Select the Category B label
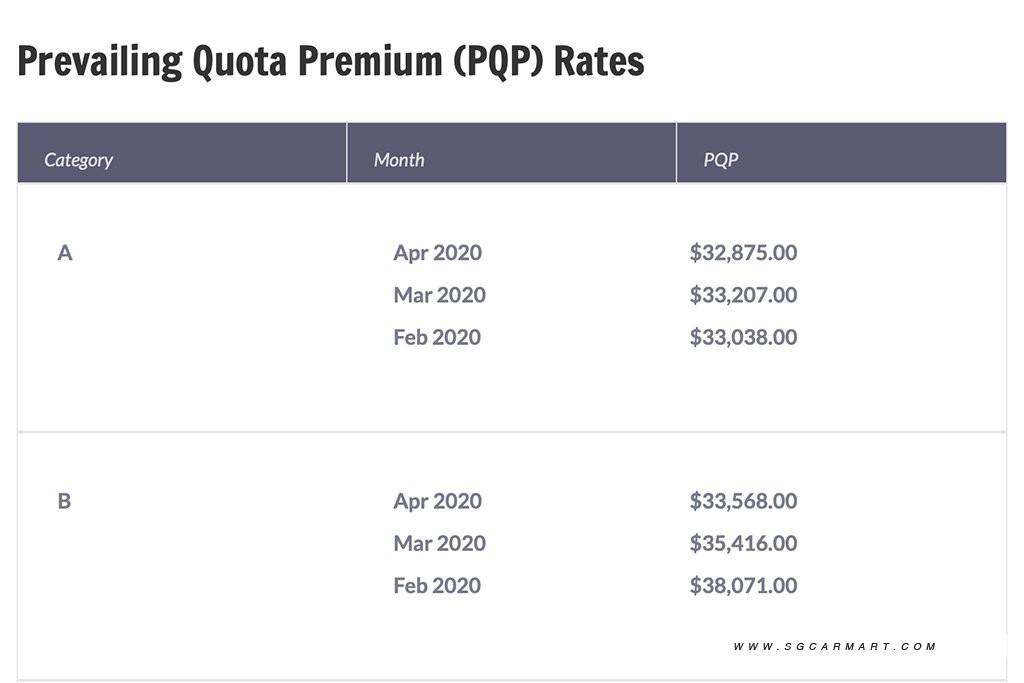Image resolution: width=1024 pixels, height=683 pixels. click(x=64, y=501)
